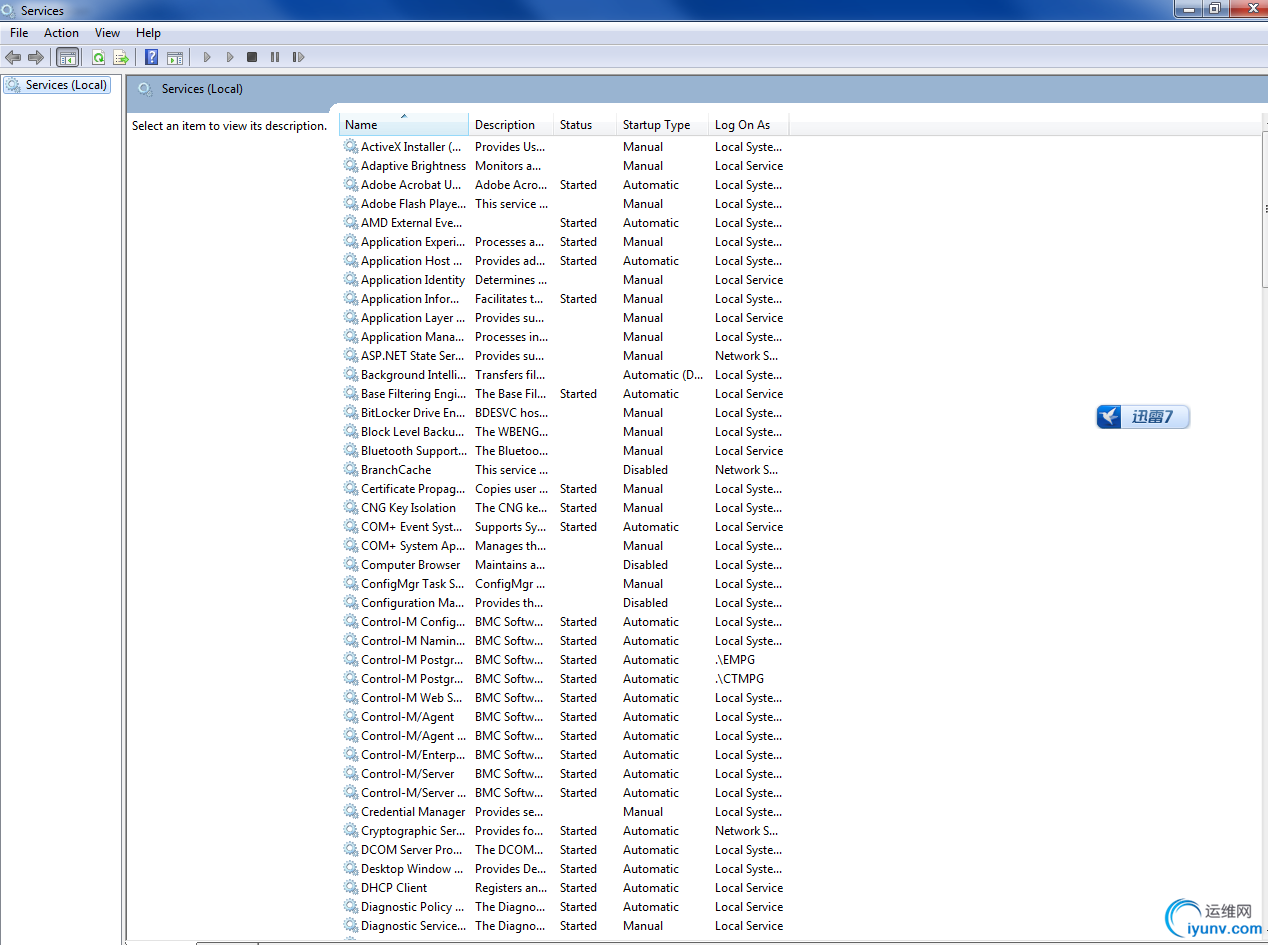Viewport: 1268px width, 945px height.
Task: Click the gear icon for AMD External Events
Action: (x=351, y=222)
